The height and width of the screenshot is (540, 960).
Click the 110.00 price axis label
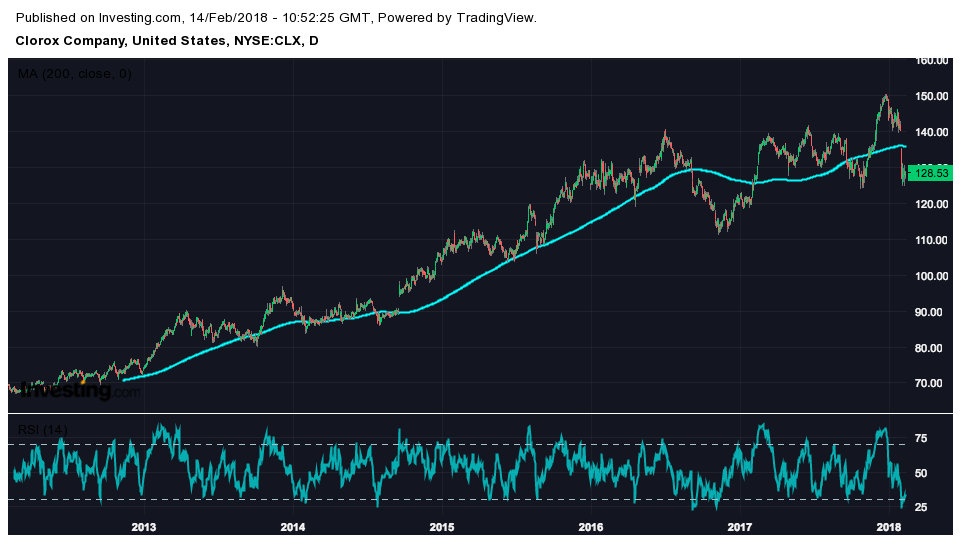[932, 240]
